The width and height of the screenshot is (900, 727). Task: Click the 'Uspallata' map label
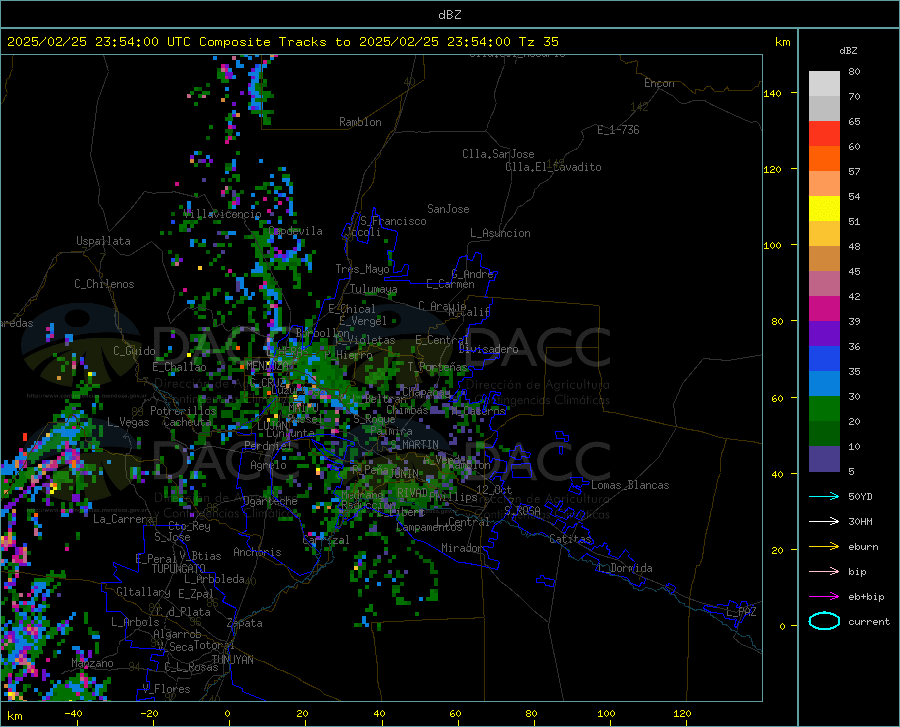click(x=103, y=241)
